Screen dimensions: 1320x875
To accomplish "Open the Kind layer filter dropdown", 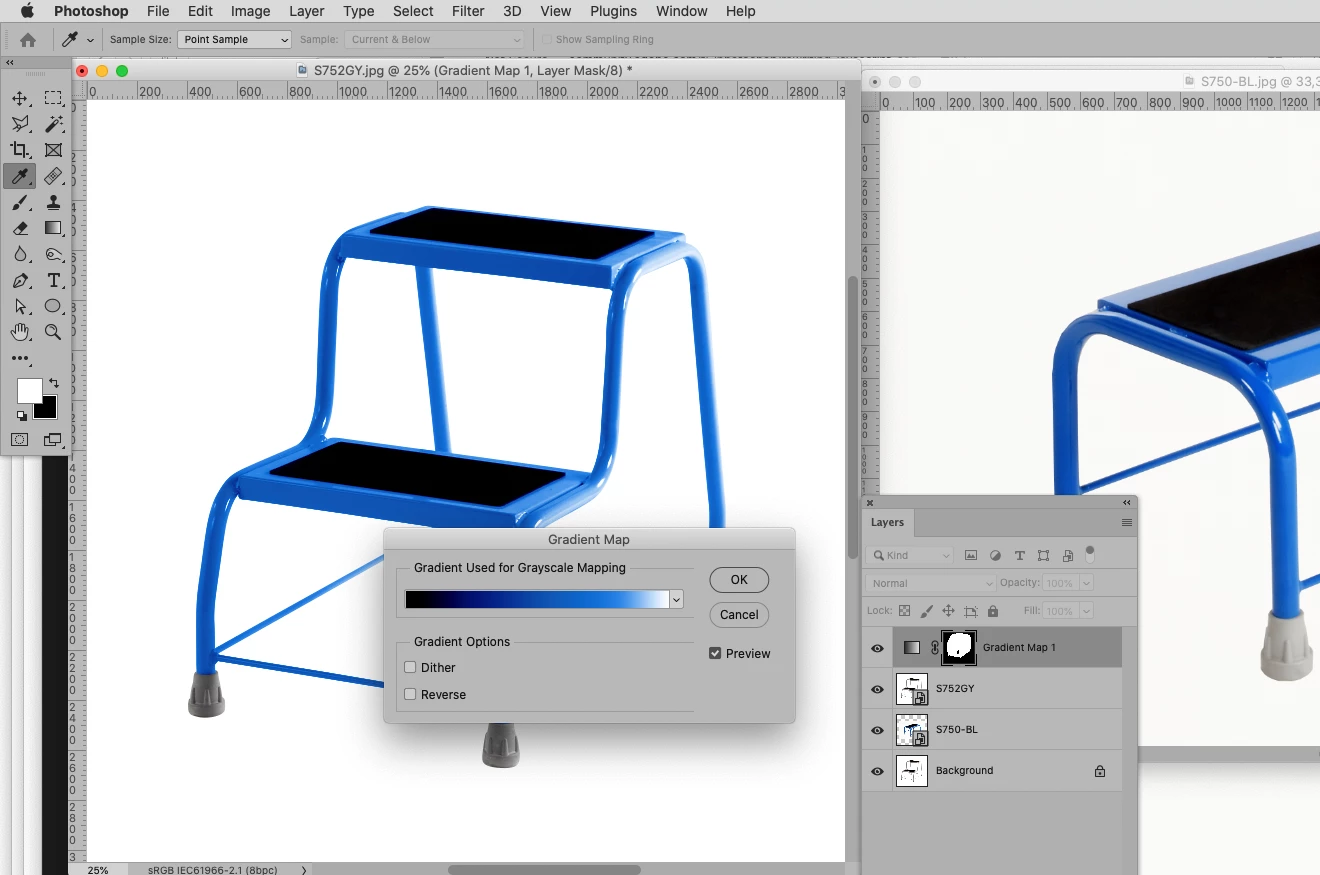I will point(911,556).
